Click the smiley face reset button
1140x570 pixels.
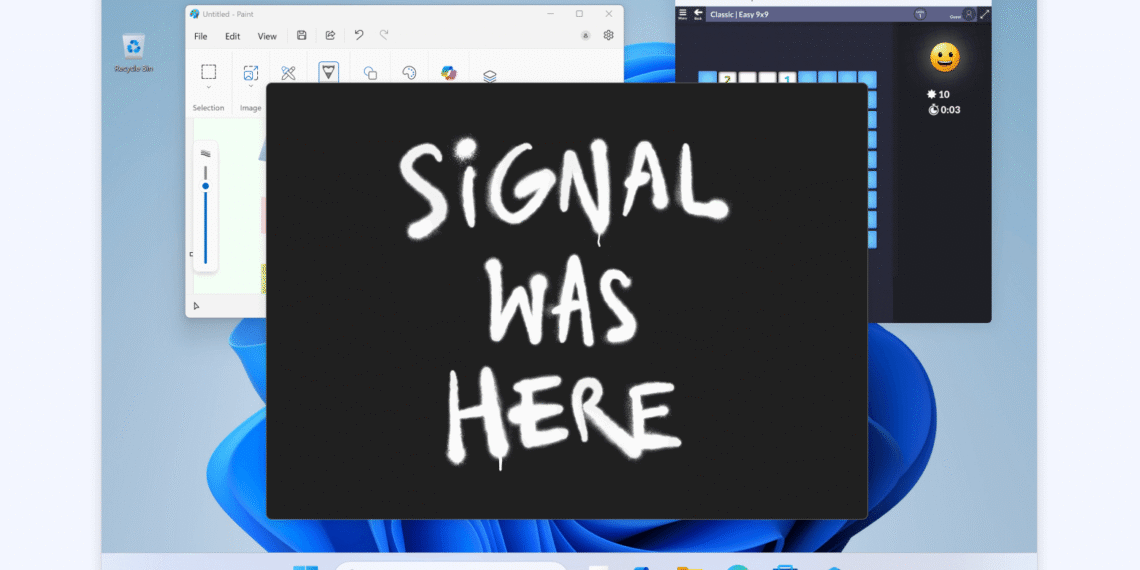click(944, 57)
